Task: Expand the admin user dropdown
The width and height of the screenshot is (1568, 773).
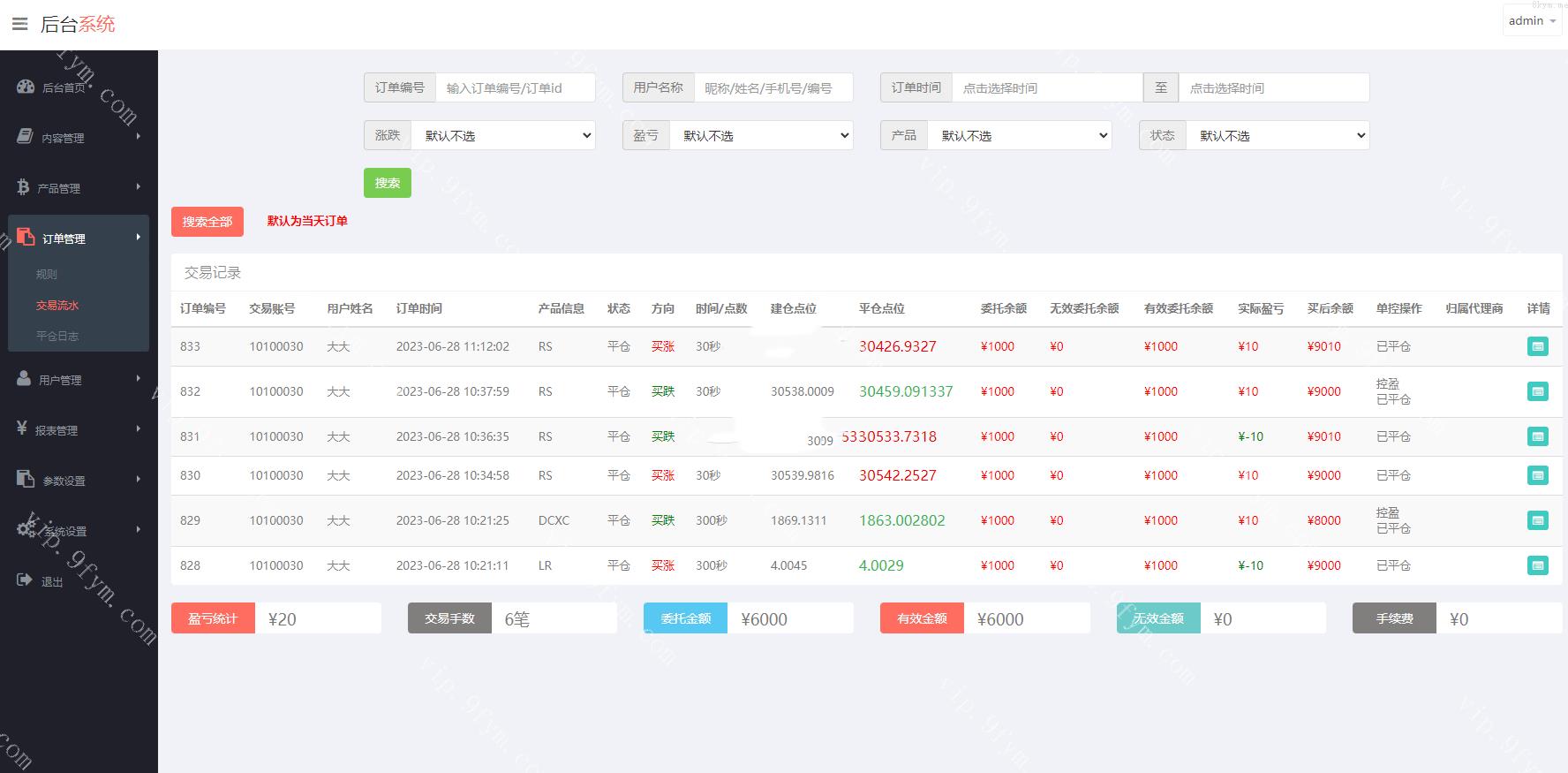Action: pos(1532,21)
